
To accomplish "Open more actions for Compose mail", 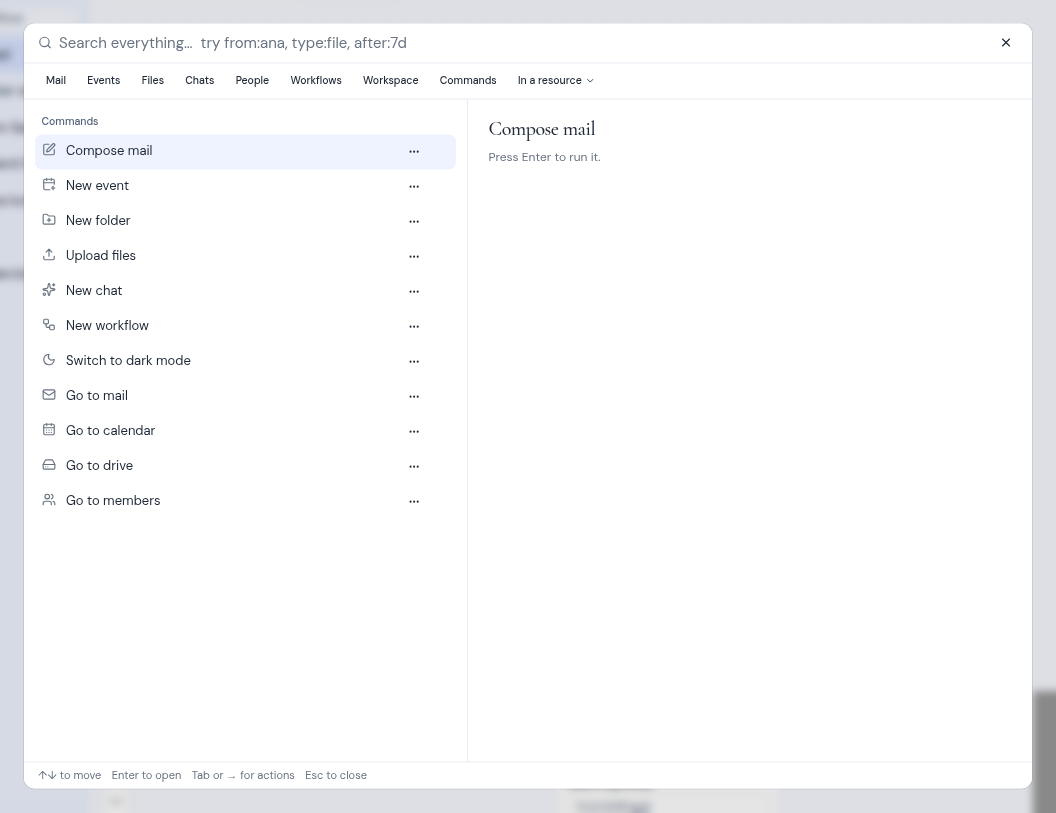I will [x=414, y=152].
